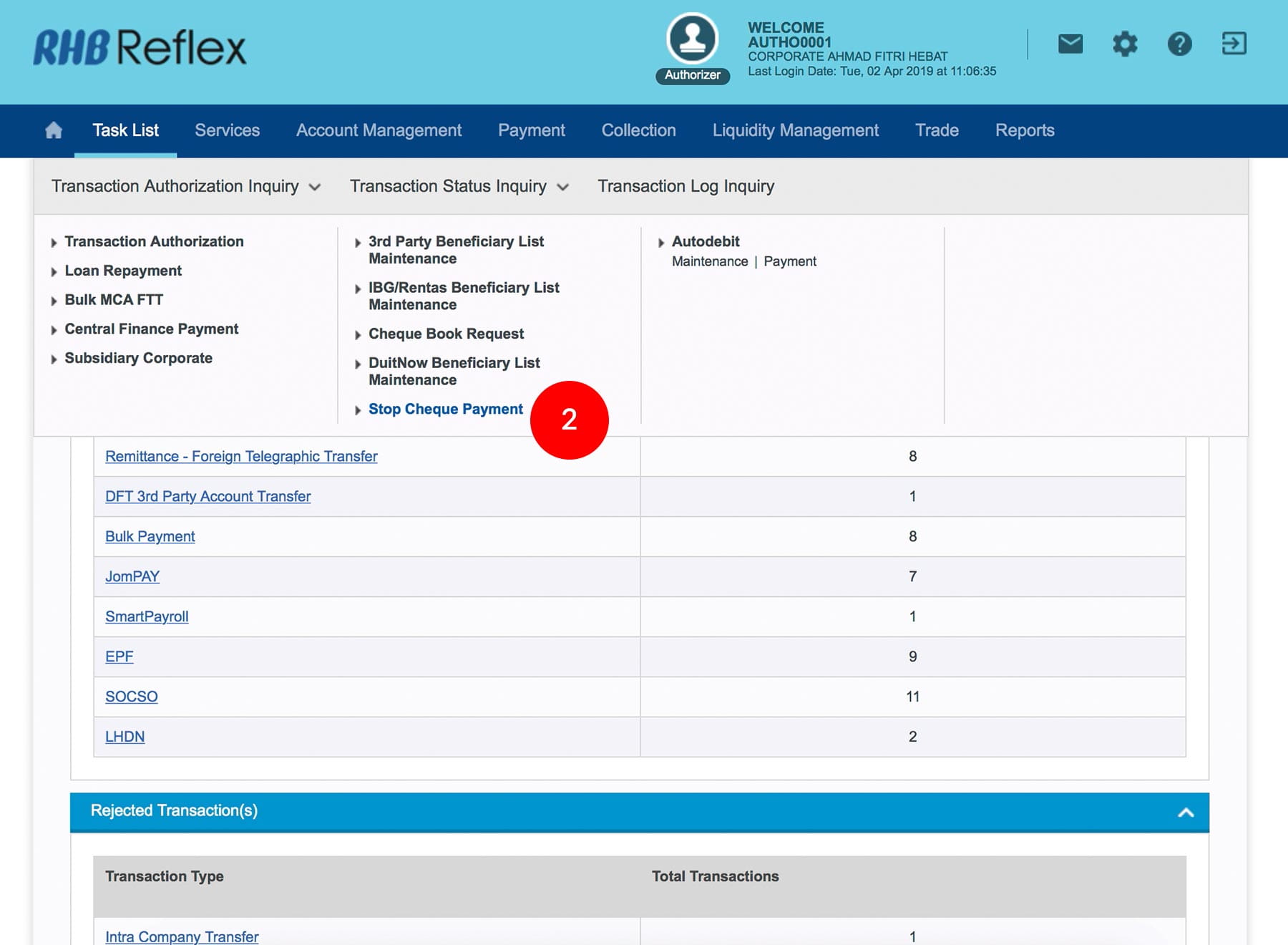Click the help question mark icon
1288x945 pixels.
pos(1179,44)
